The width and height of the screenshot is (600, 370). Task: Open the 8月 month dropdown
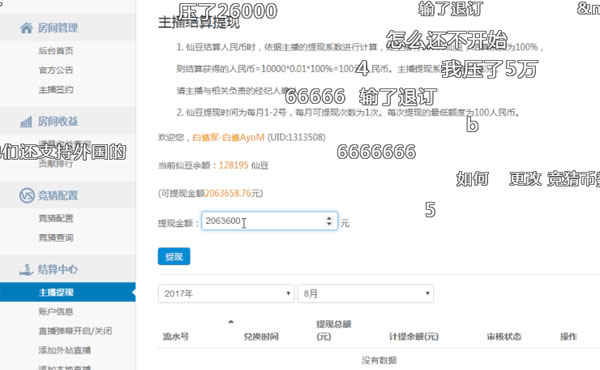(365, 293)
